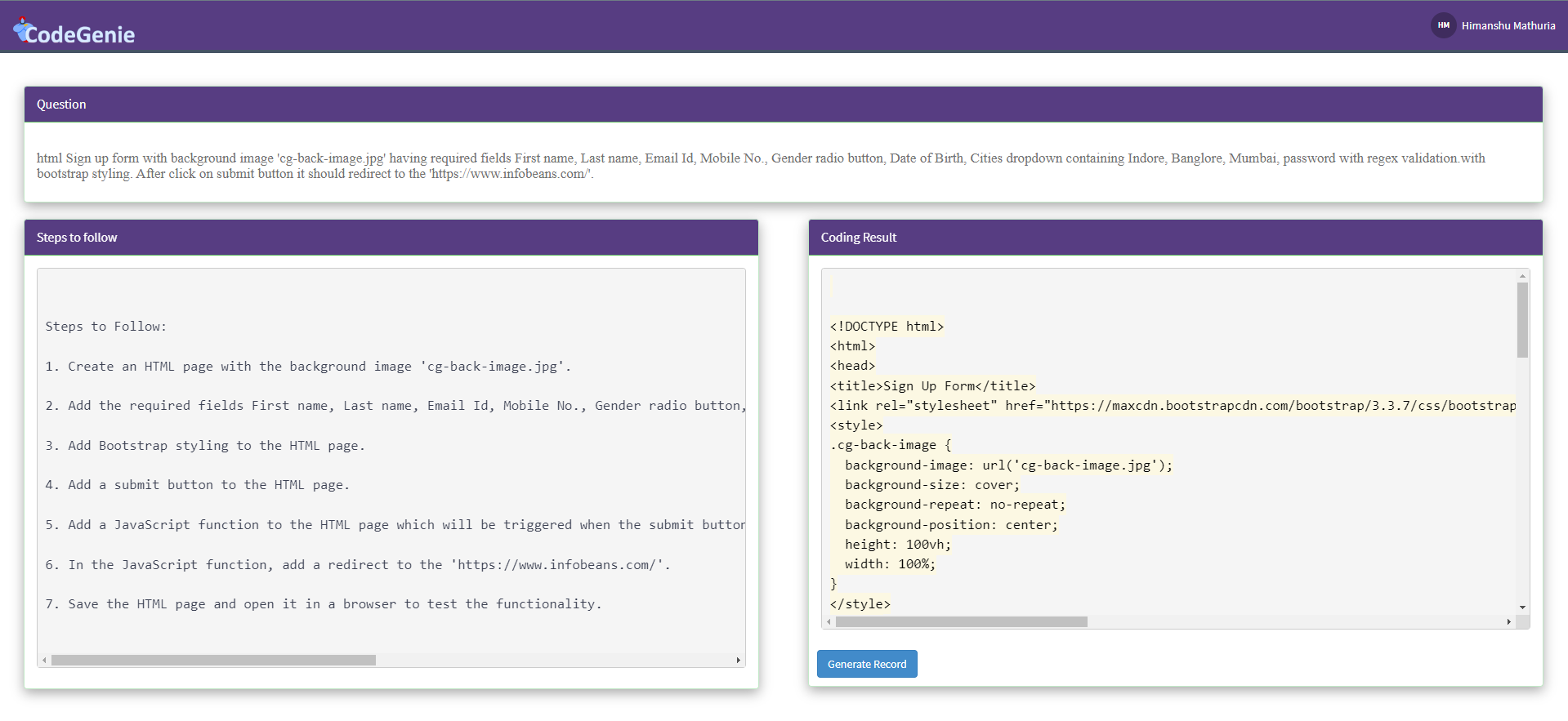This screenshot has height=721, width=1568.
Task: Click the '<html>' code line
Action: [853, 346]
